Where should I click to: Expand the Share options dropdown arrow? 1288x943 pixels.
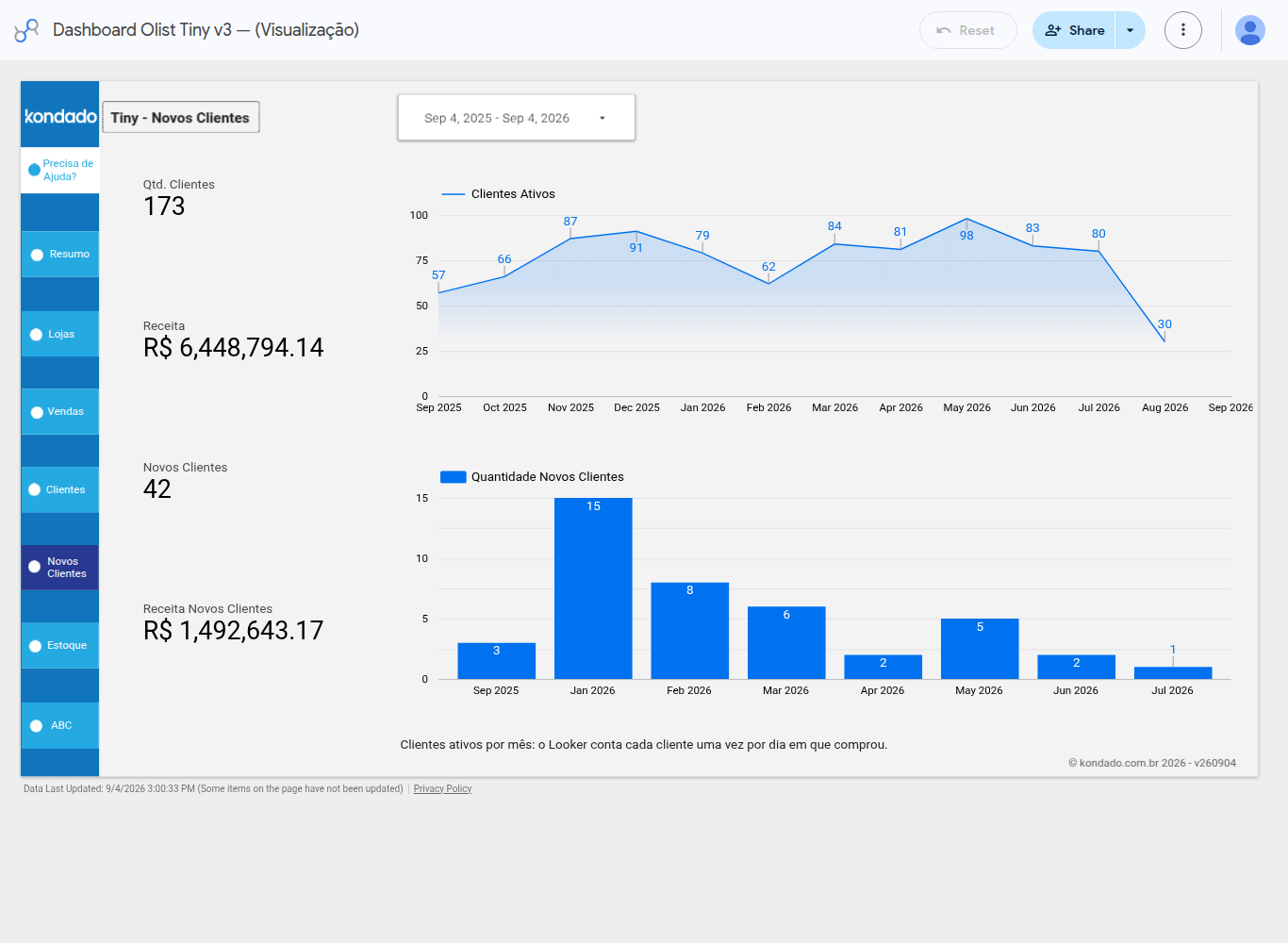click(1131, 30)
